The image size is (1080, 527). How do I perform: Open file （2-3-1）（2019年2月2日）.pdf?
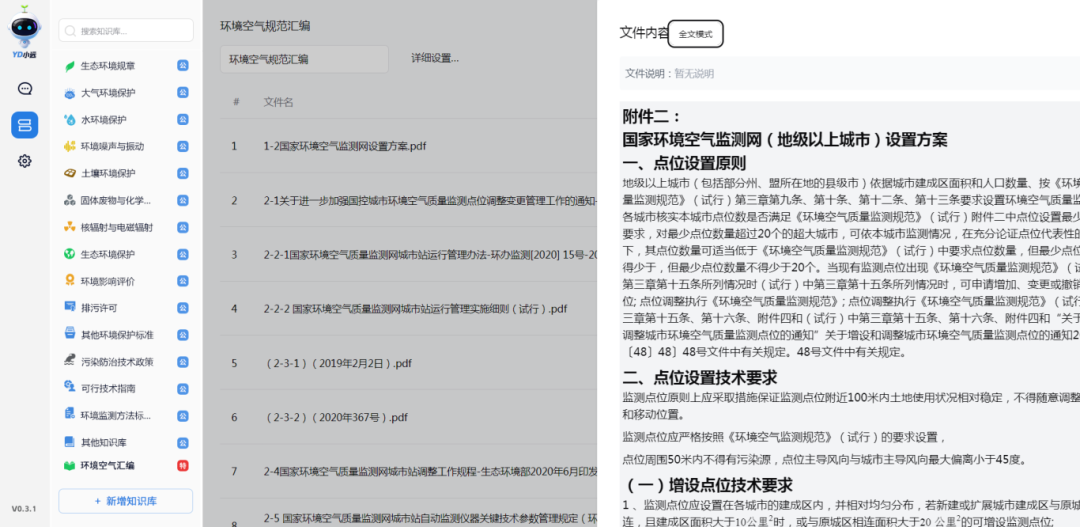(x=338, y=363)
